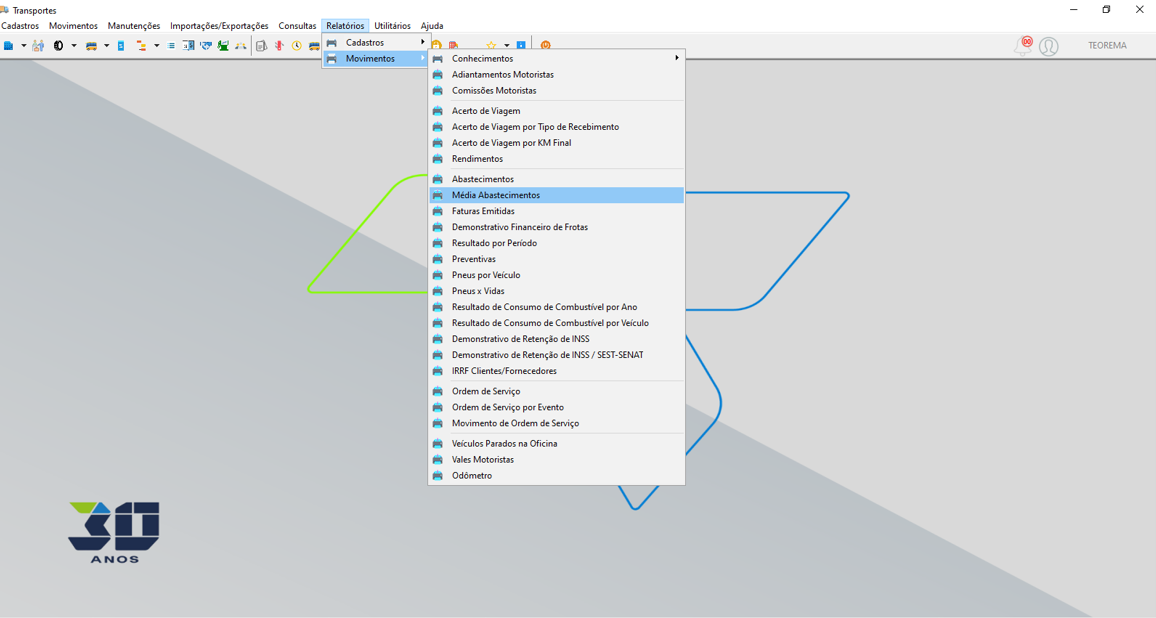Open the Utilitários menu
The width and height of the screenshot is (1156, 618).
[392, 26]
